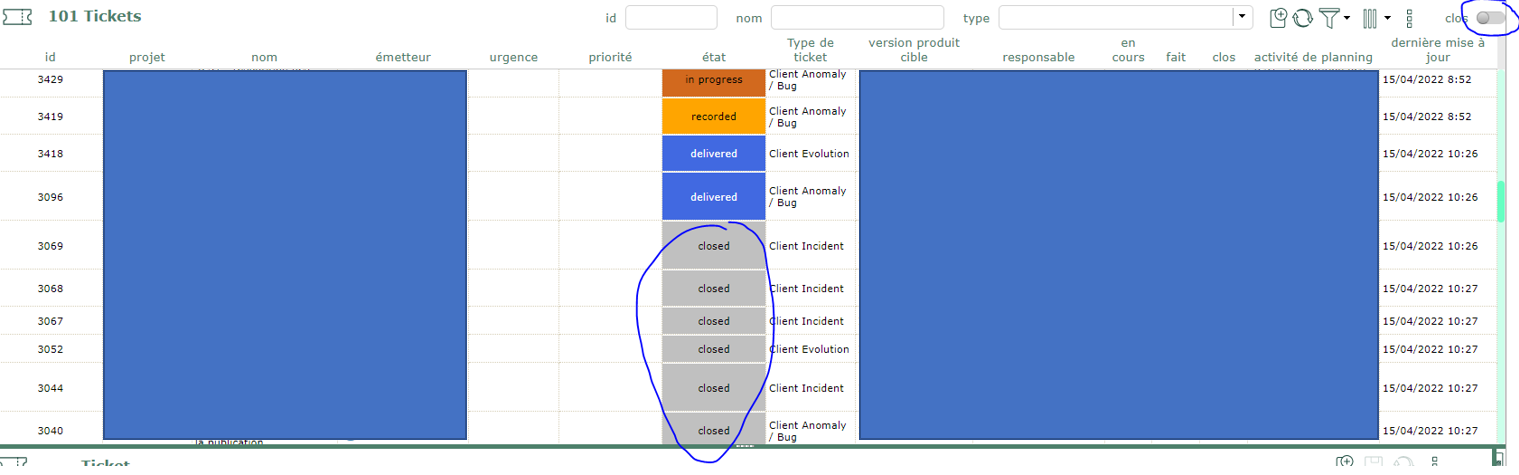Select the 'in progress' state of ticket 3429
The width and height of the screenshot is (1519, 475).
pos(713,80)
